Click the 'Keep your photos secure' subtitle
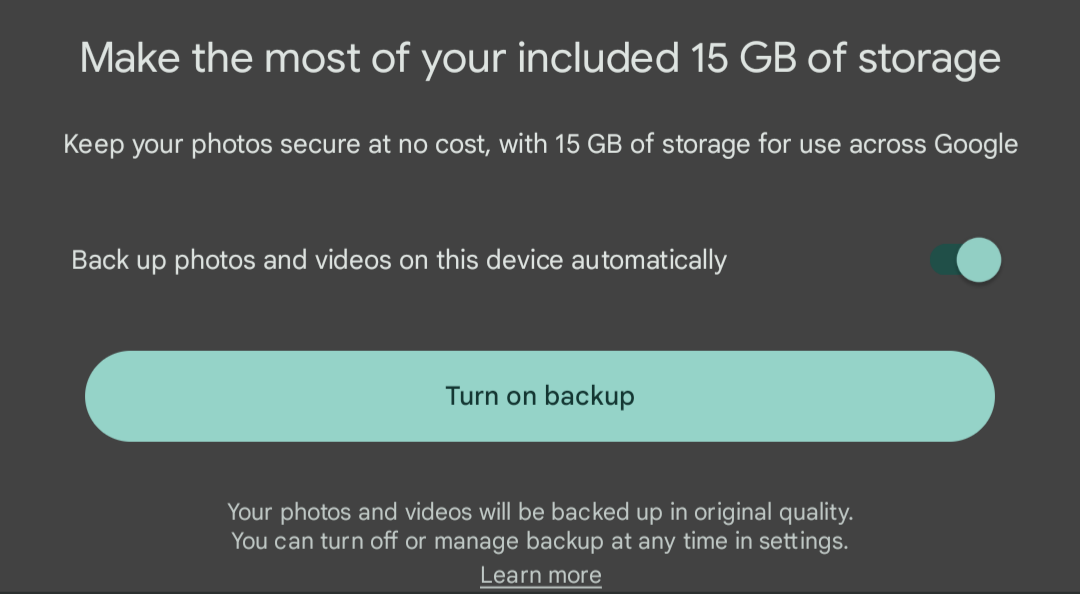This screenshot has height=594, width=1080. pos(541,145)
